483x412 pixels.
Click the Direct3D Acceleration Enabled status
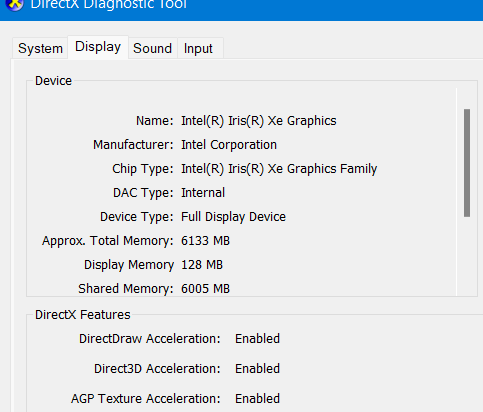257,369
